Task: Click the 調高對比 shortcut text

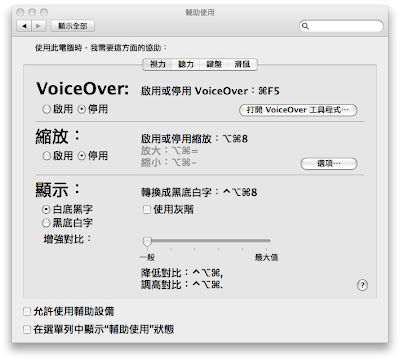Action: tap(182, 285)
